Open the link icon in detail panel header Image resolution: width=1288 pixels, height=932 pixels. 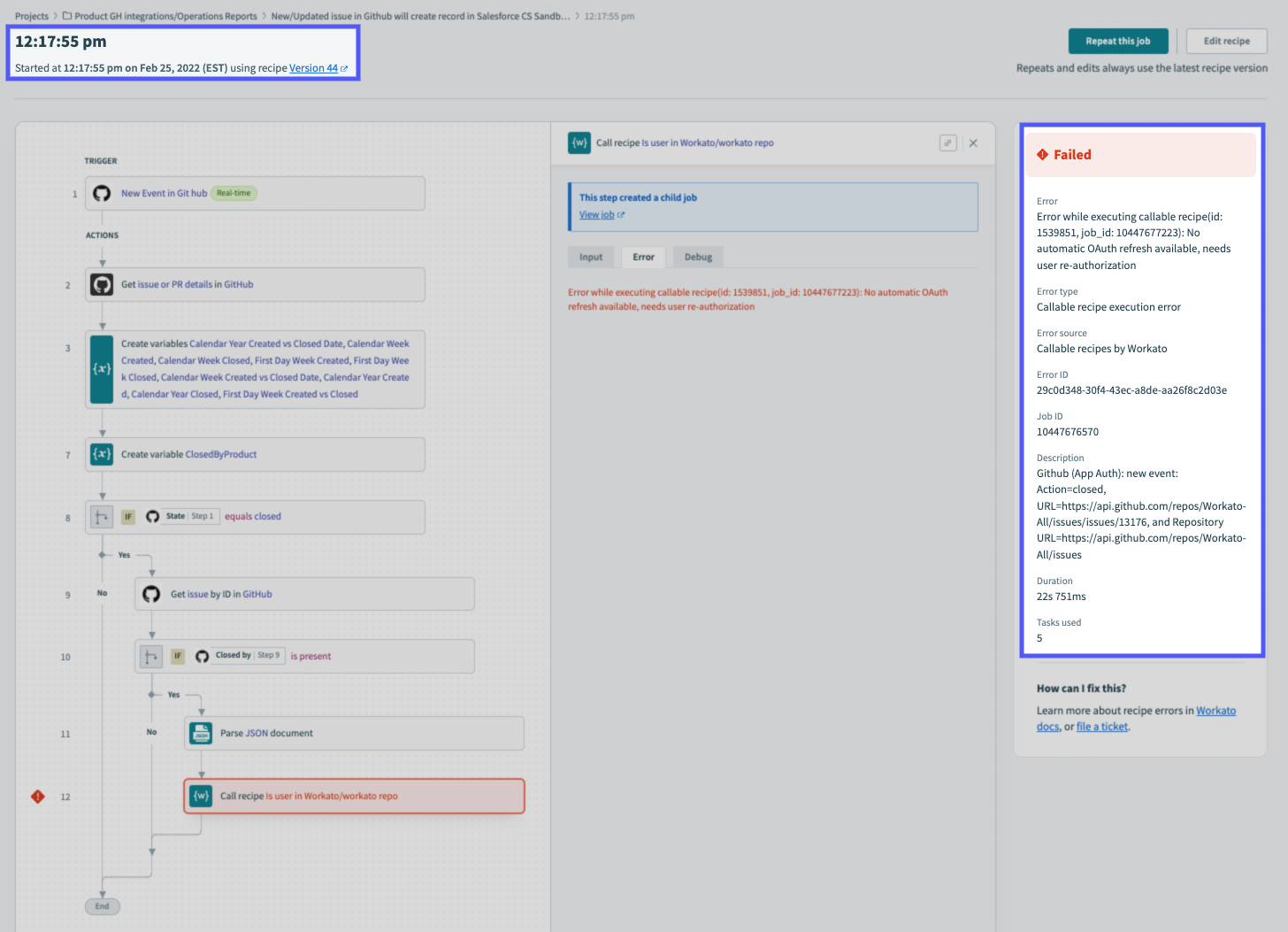pyautogui.click(x=947, y=142)
